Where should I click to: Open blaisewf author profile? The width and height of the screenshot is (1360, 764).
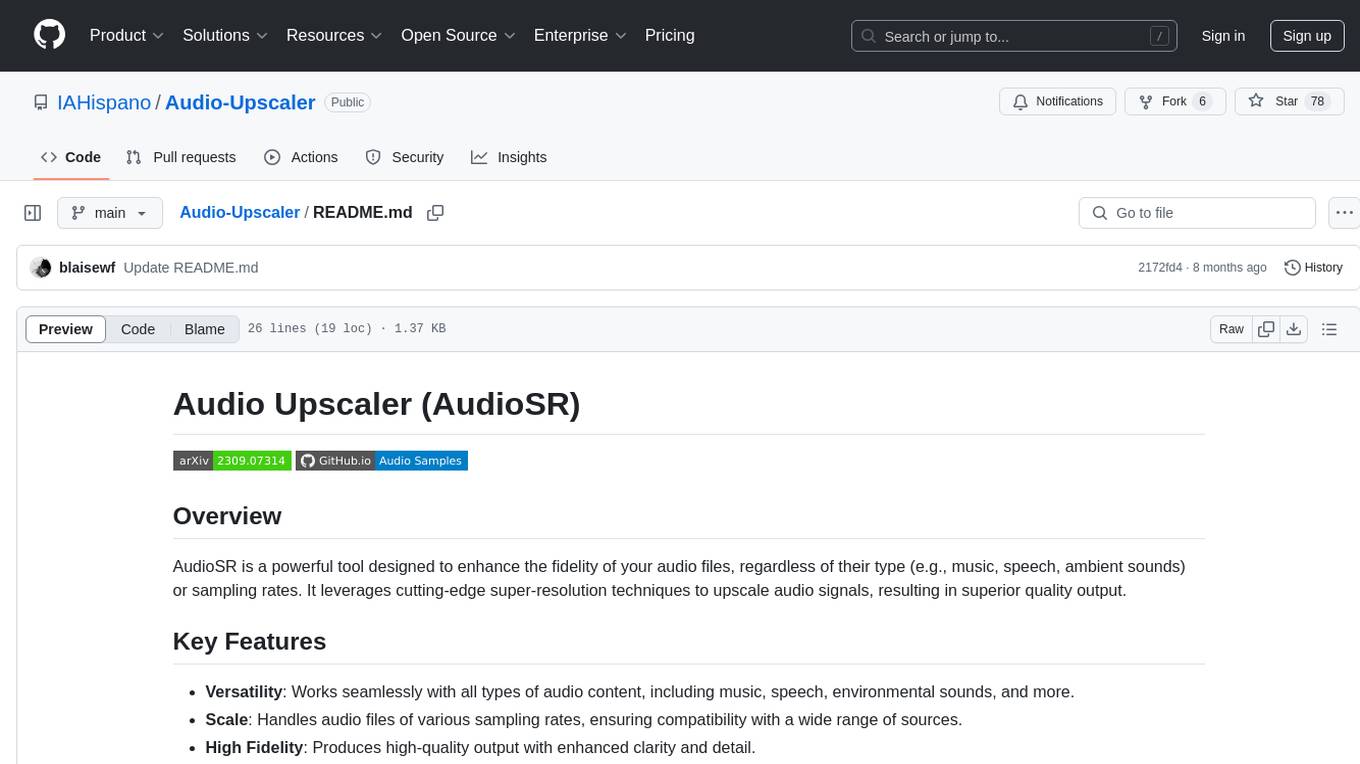pos(87,267)
